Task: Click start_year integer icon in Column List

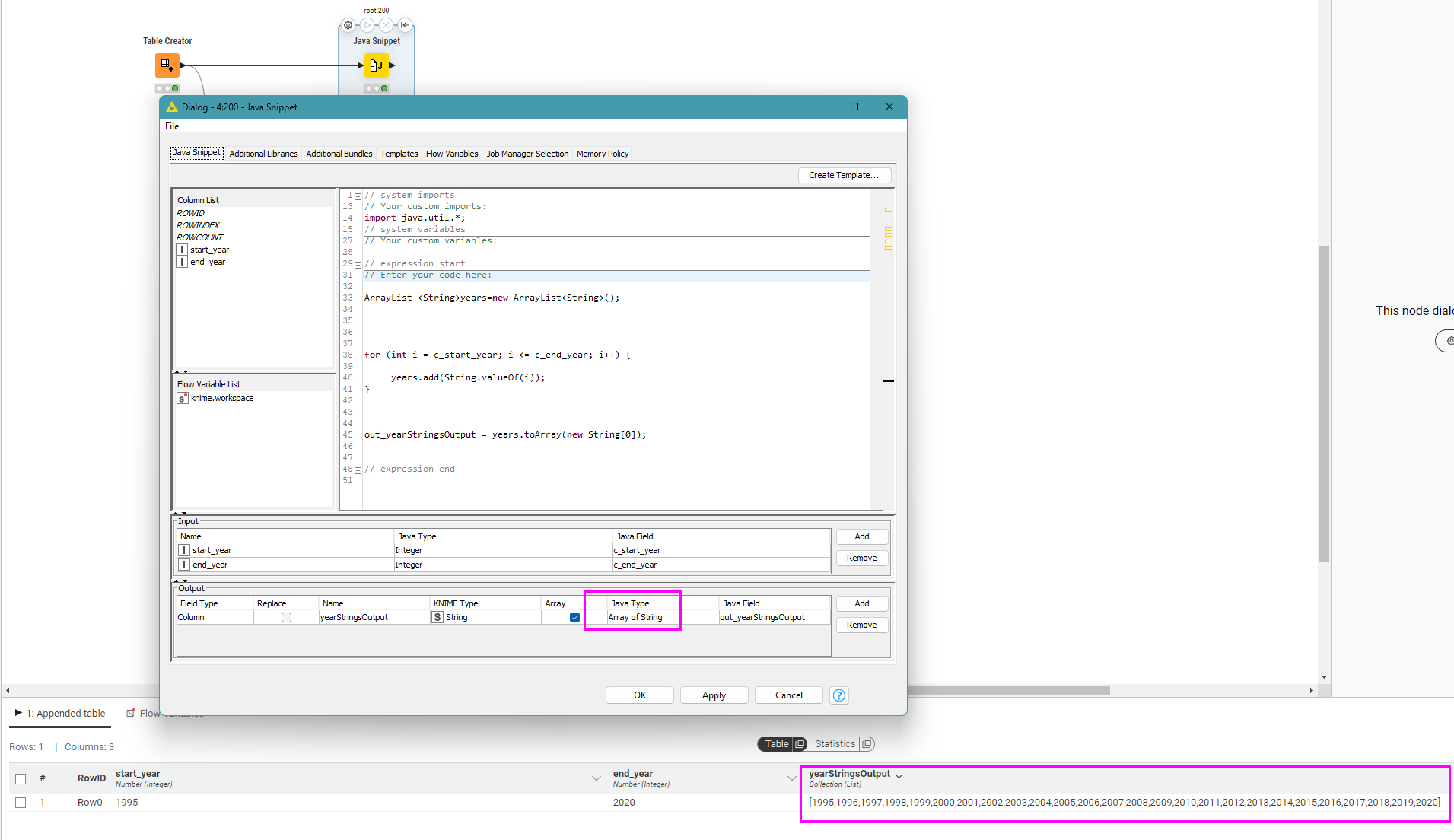Action: point(182,250)
